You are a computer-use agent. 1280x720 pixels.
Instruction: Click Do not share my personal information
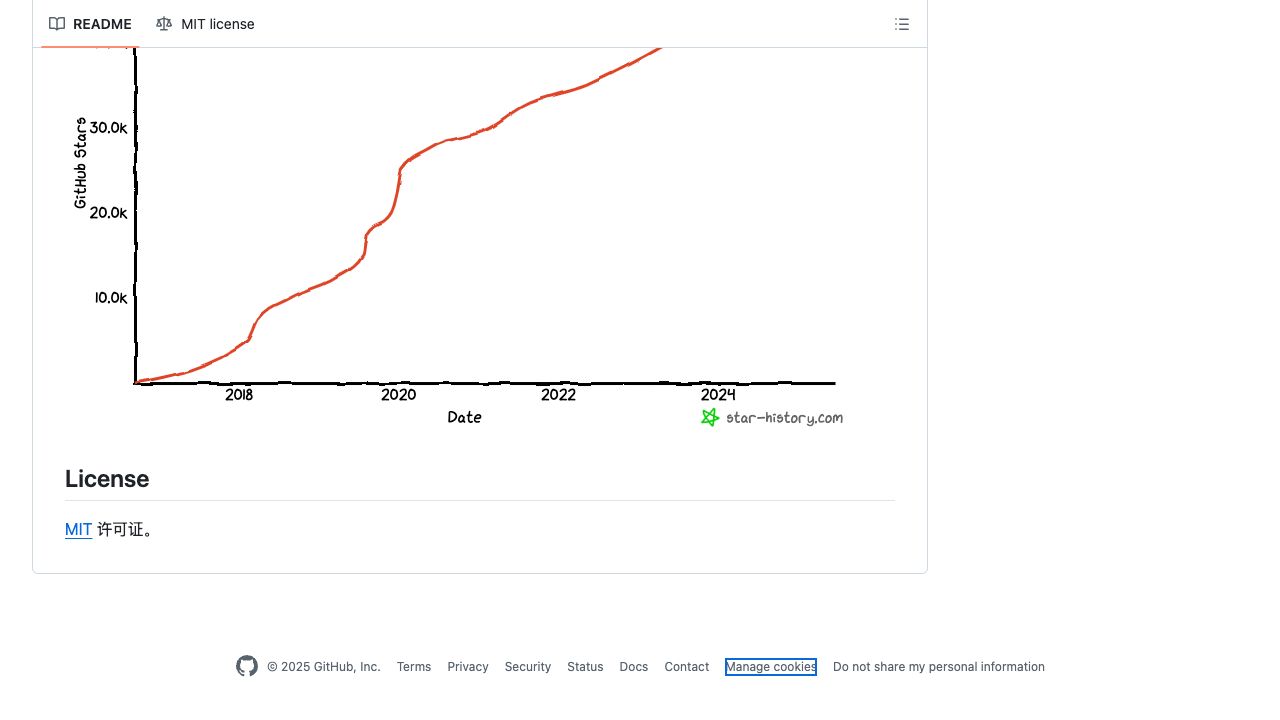939,667
